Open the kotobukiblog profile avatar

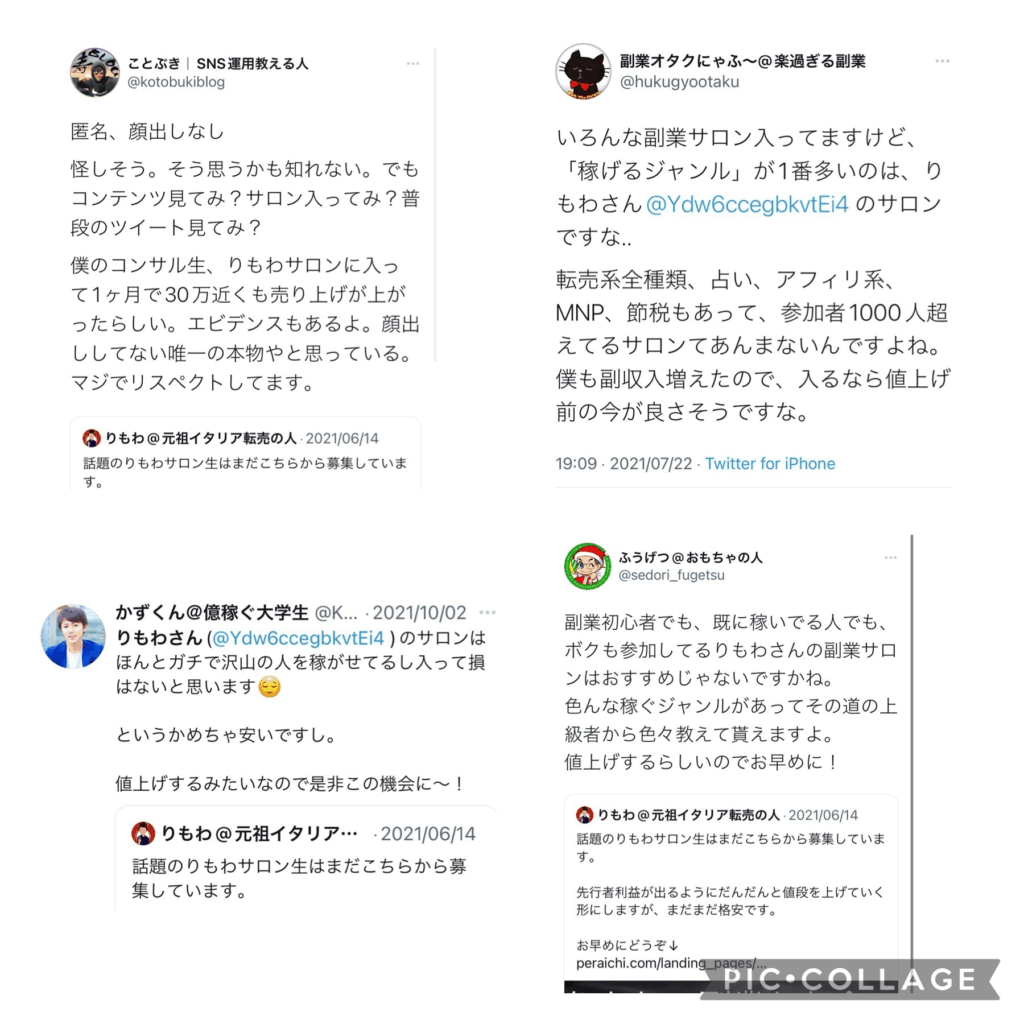point(95,72)
